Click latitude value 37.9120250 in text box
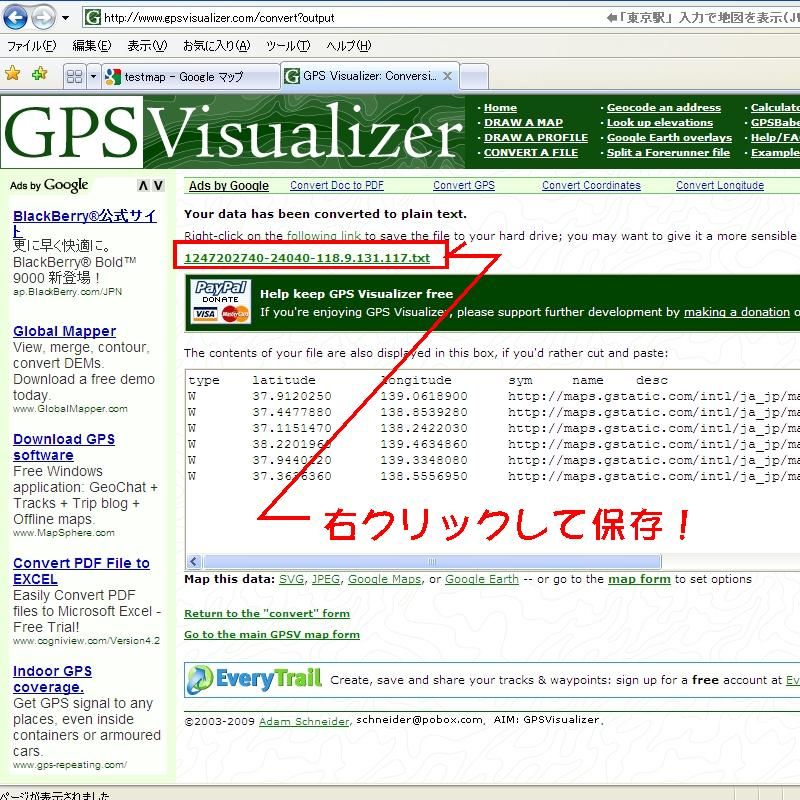 (x=292, y=396)
